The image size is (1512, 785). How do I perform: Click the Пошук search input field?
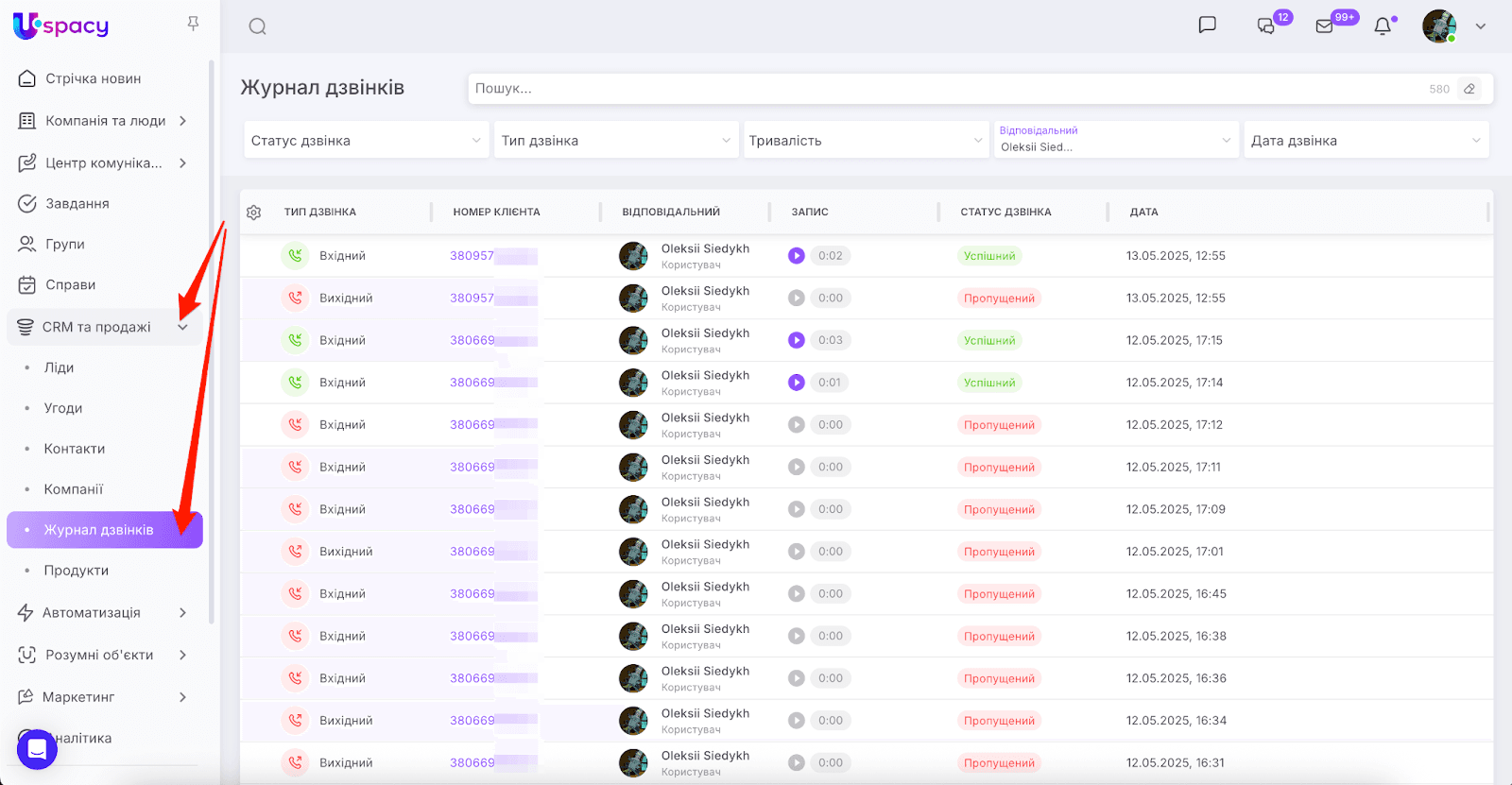(945, 89)
